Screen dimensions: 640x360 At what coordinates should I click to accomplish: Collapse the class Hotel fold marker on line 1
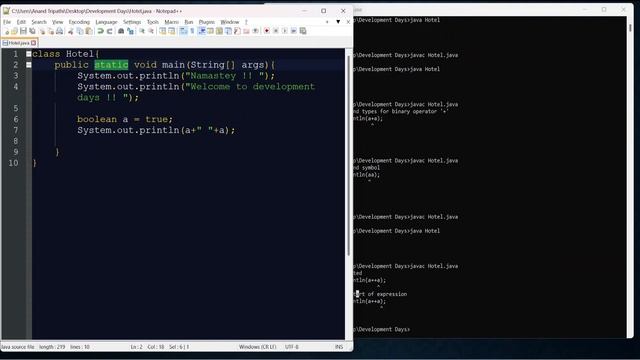(x=29, y=54)
